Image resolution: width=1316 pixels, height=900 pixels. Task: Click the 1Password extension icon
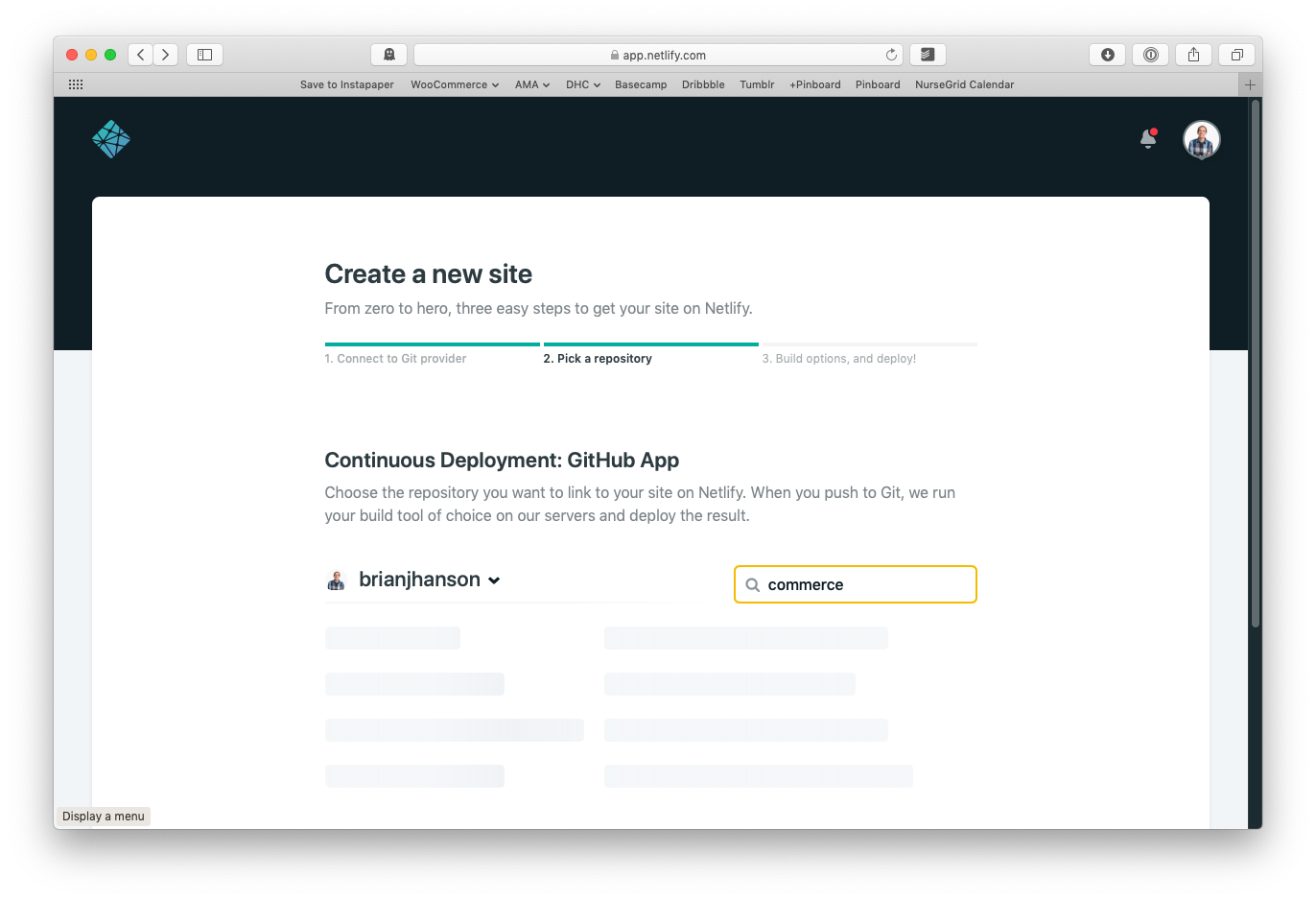[1150, 55]
